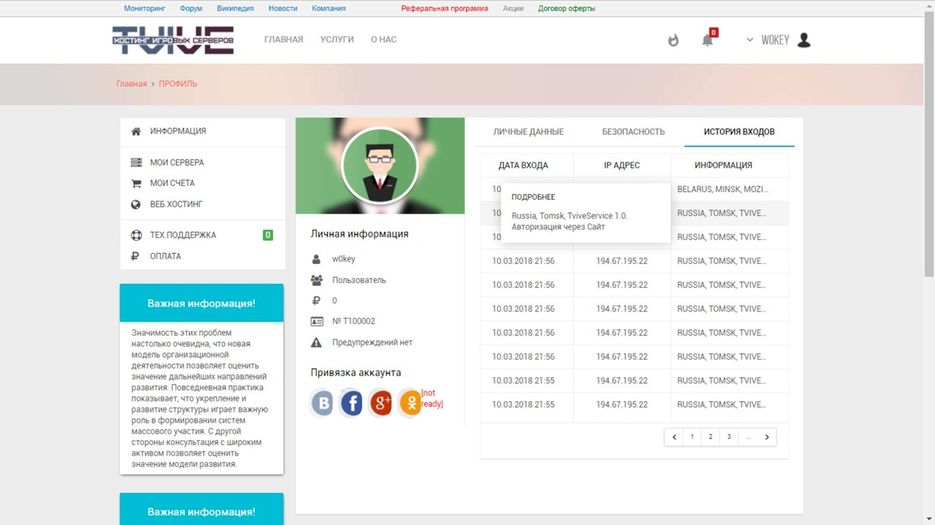Click the Google Plus account icon

381,403
